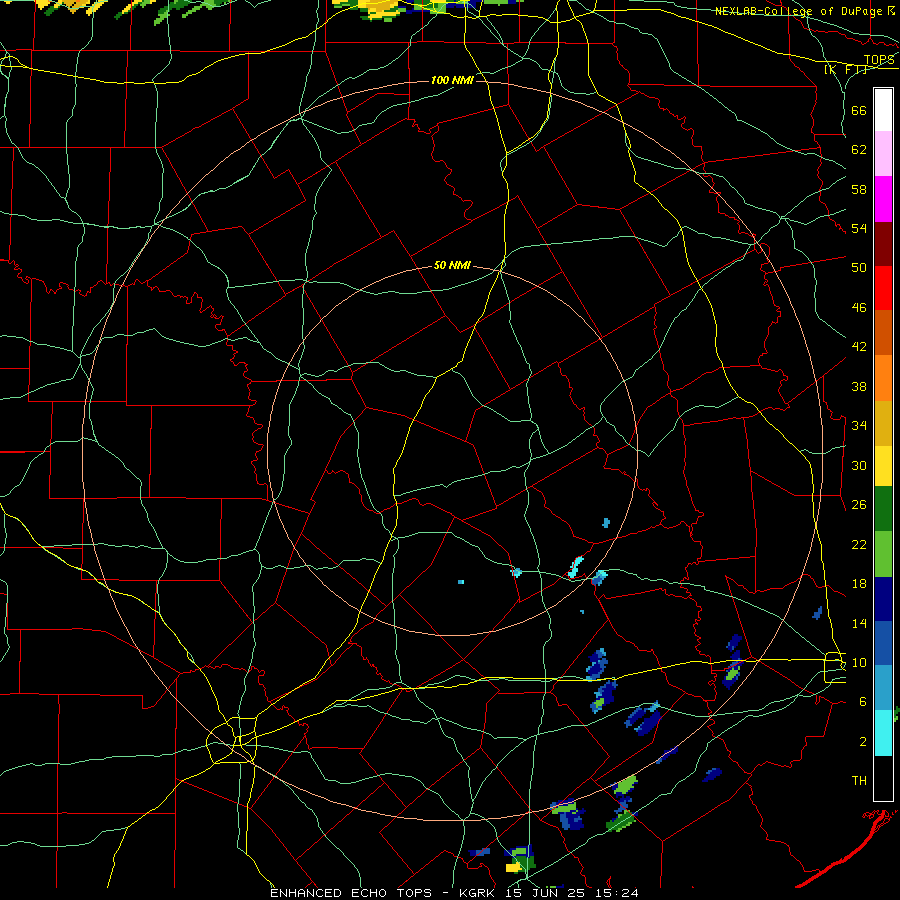The height and width of the screenshot is (900, 900).
Task: Click the legend value '62'
Action: coord(859,150)
